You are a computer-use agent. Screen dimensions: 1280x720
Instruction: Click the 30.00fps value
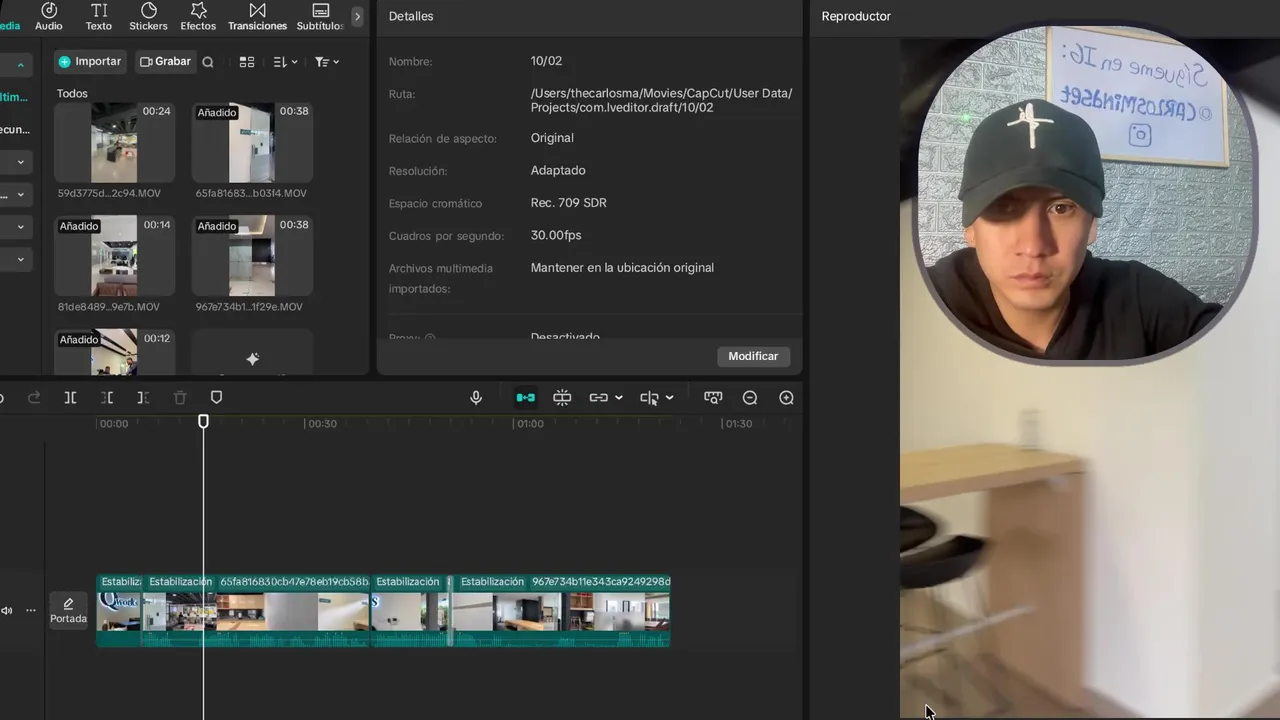556,235
